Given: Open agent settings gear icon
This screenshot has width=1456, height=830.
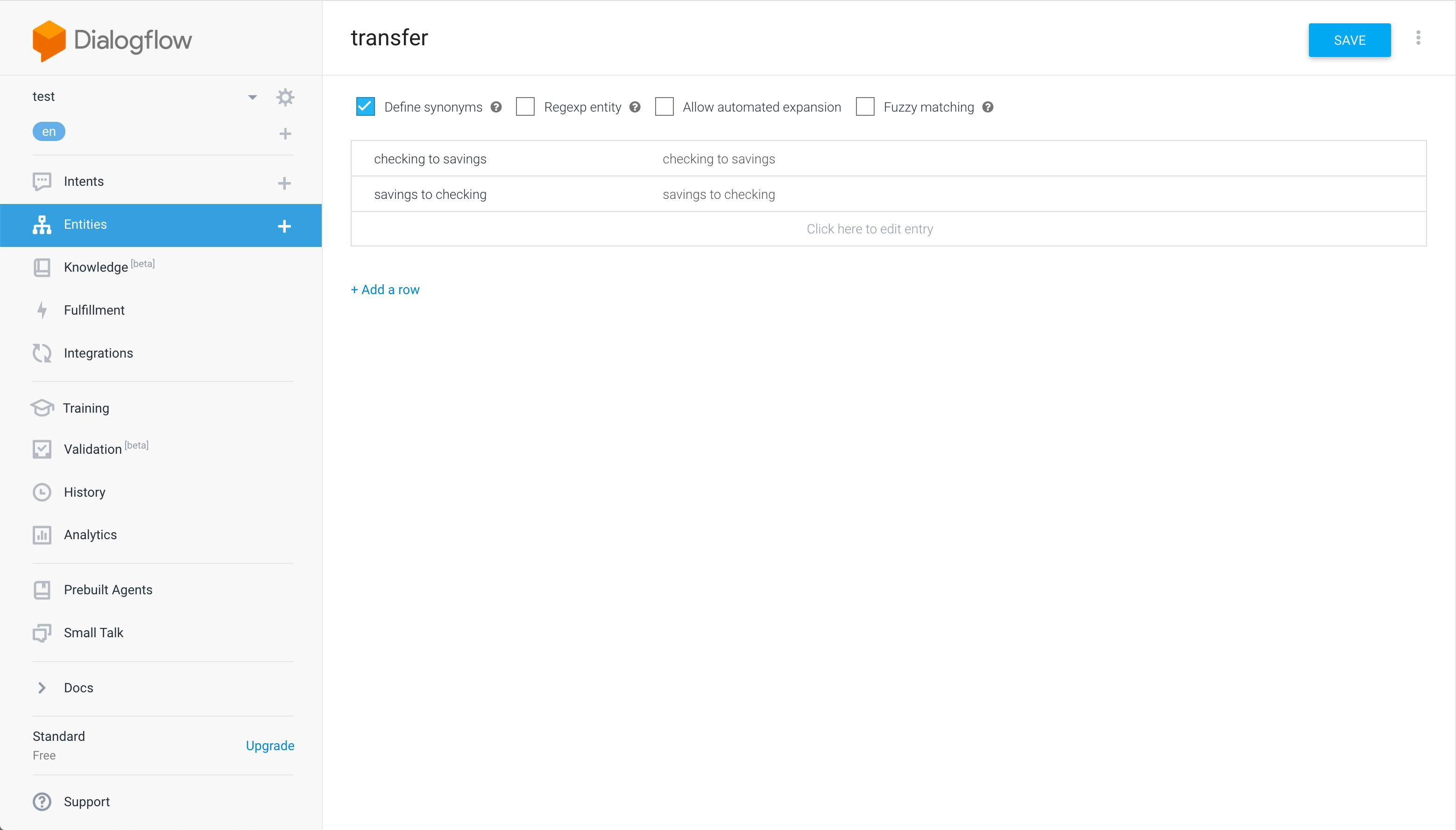Looking at the screenshot, I should [285, 97].
